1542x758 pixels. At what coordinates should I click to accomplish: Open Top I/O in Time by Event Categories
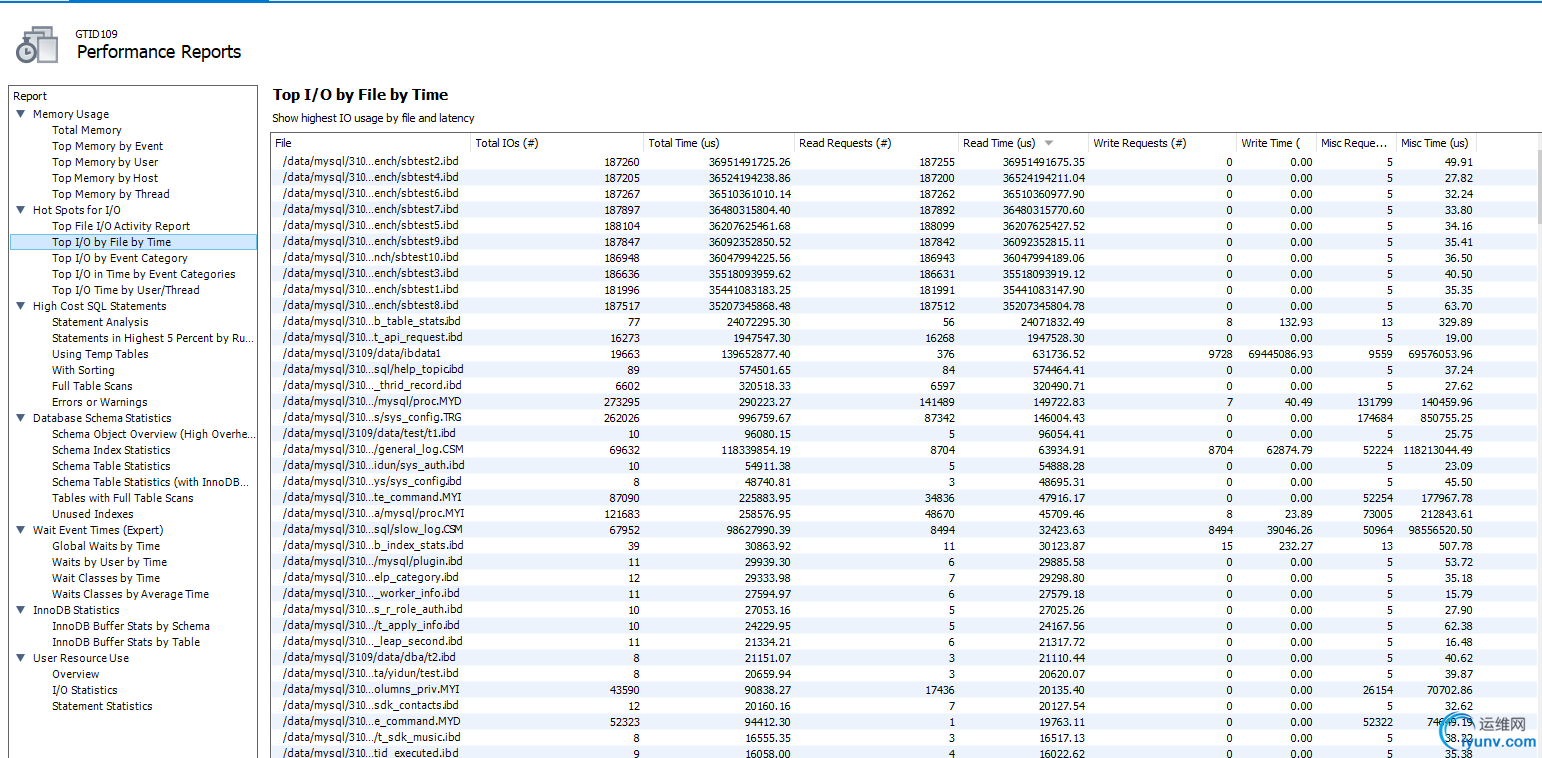[144, 274]
